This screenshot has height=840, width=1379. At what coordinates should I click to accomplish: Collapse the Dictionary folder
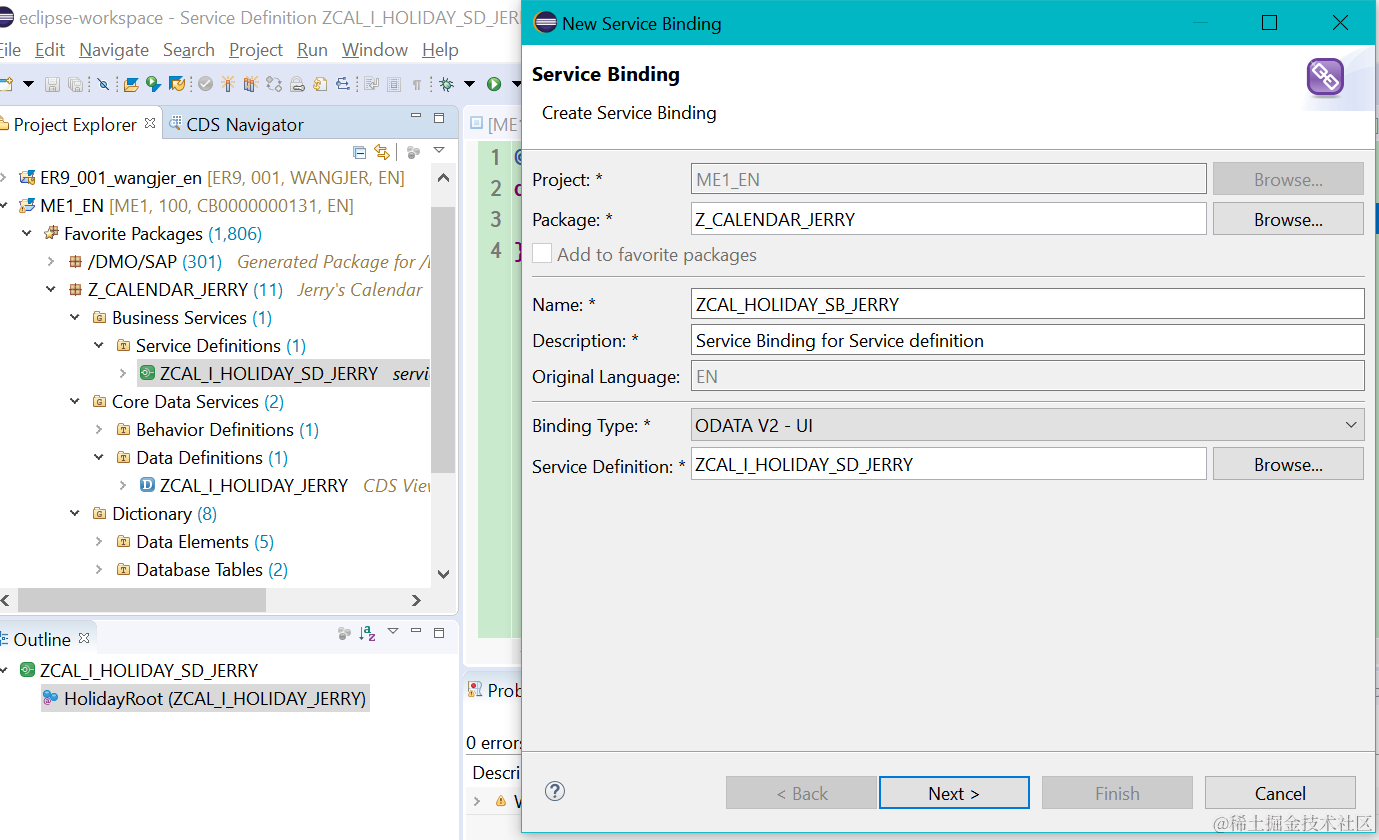[x=75, y=514]
